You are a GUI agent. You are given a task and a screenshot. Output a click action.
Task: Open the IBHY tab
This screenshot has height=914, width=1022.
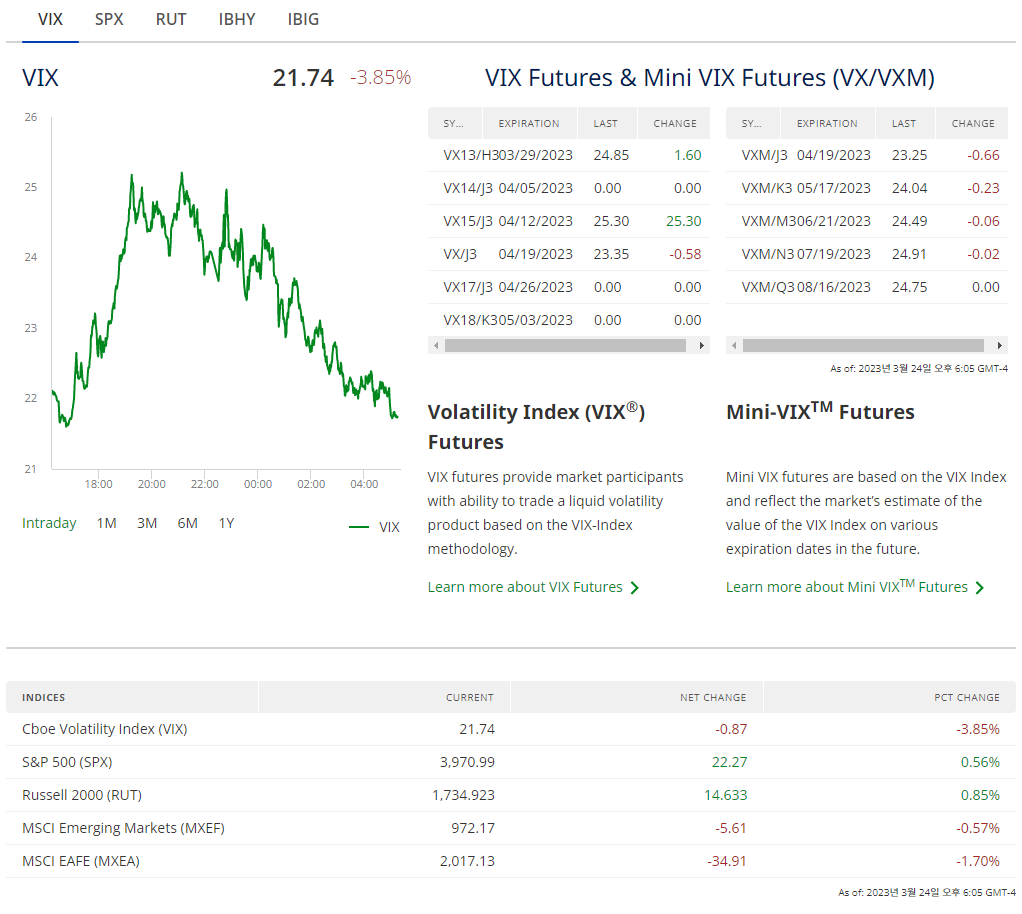click(x=237, y=20)
